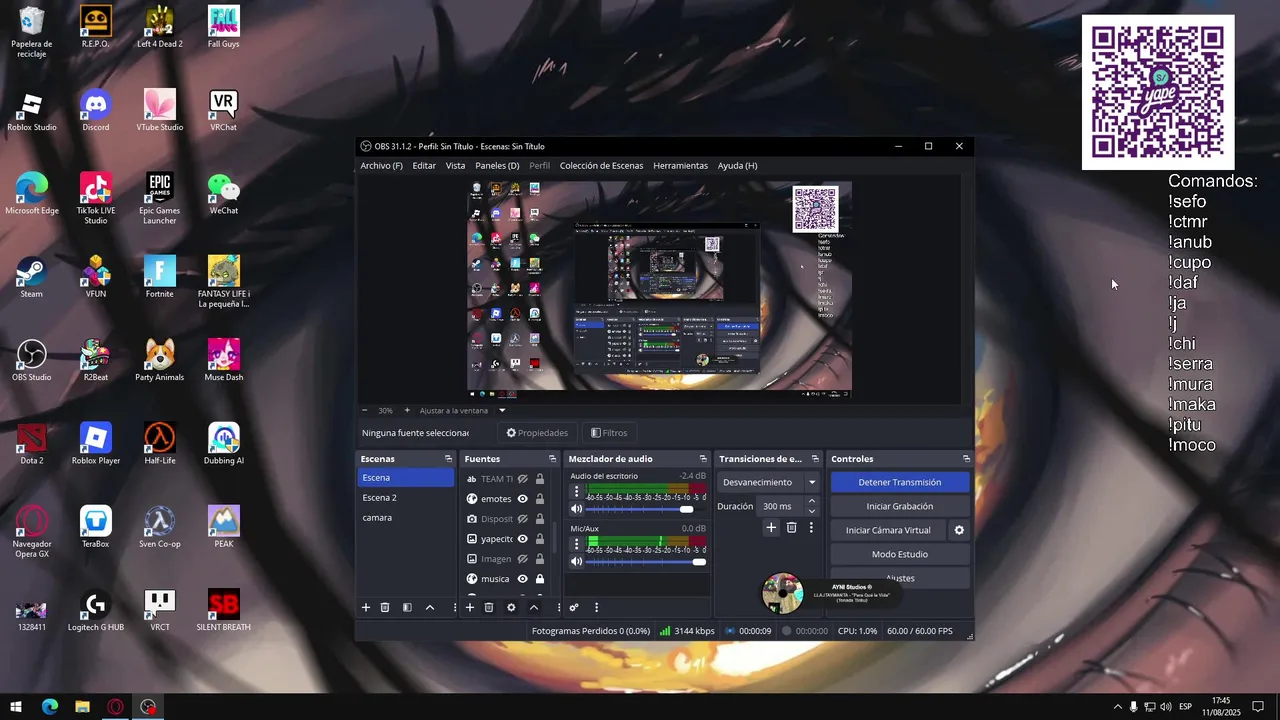Select Escena 2 in scenes list

(406, 498)
